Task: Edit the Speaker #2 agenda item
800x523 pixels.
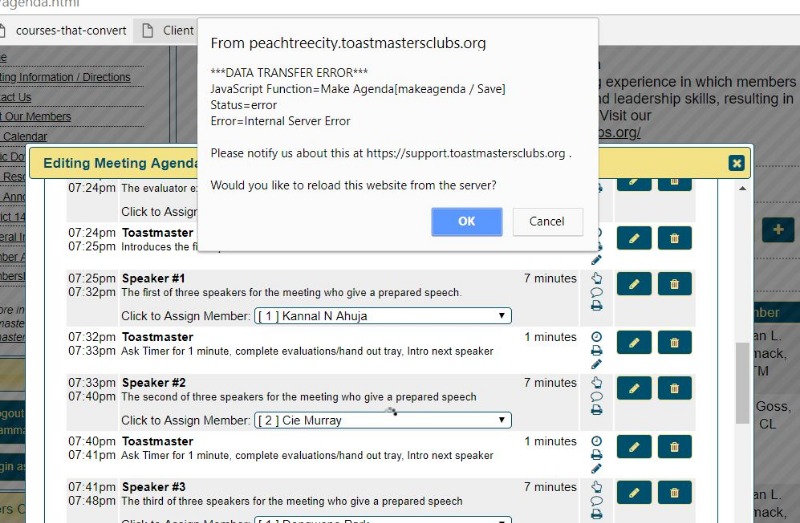Action: pyautogui.click(x=634, y=388)
